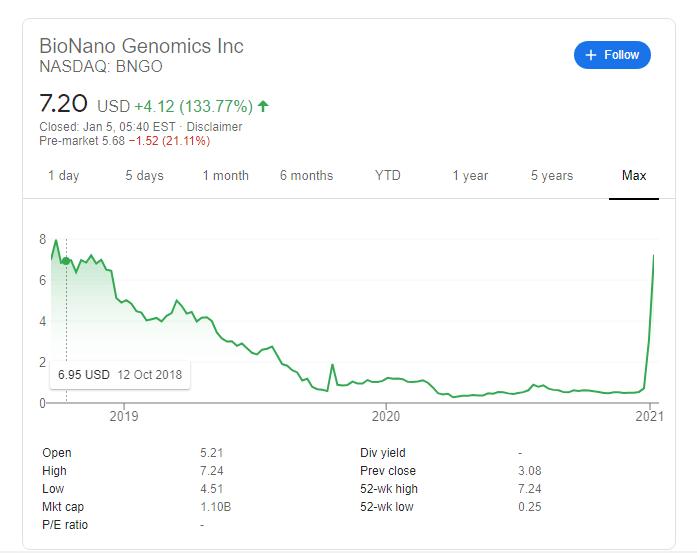Show the 6 months chart
The height and width of the screenshot is (553, 697).
coord(306,175)
